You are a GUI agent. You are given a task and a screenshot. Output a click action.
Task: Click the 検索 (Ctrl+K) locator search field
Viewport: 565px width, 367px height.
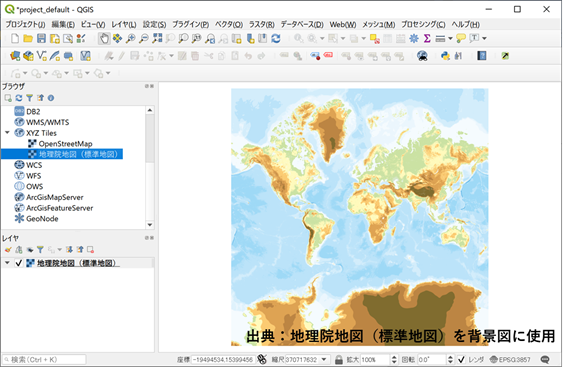(44, 359)
